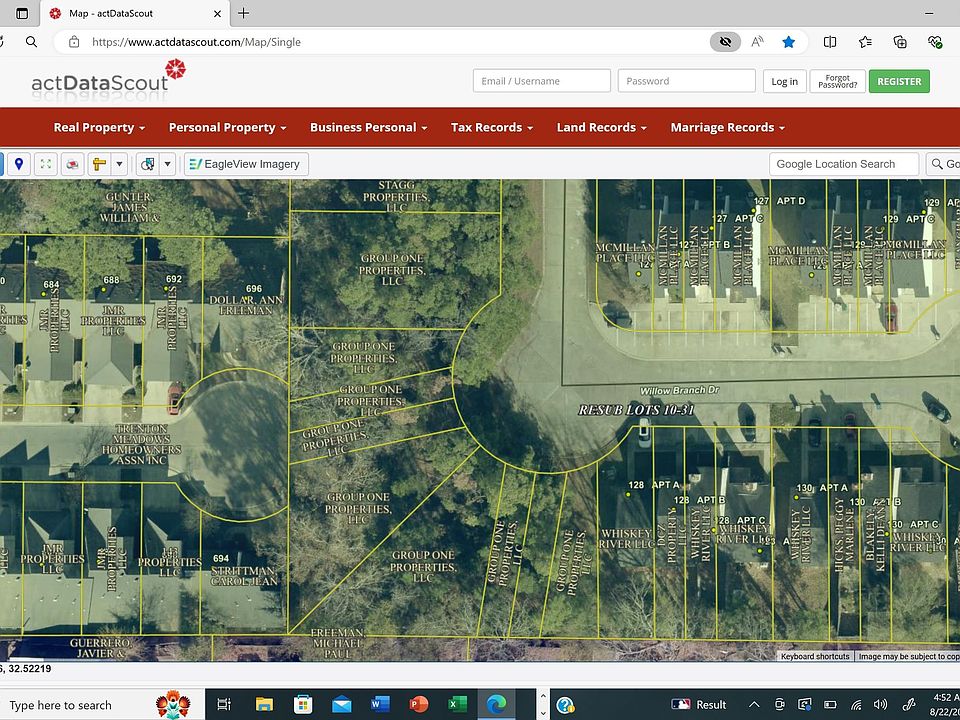Click the 127 APT D address label
The image size is (960, 720).
click(x=779, y=201)
